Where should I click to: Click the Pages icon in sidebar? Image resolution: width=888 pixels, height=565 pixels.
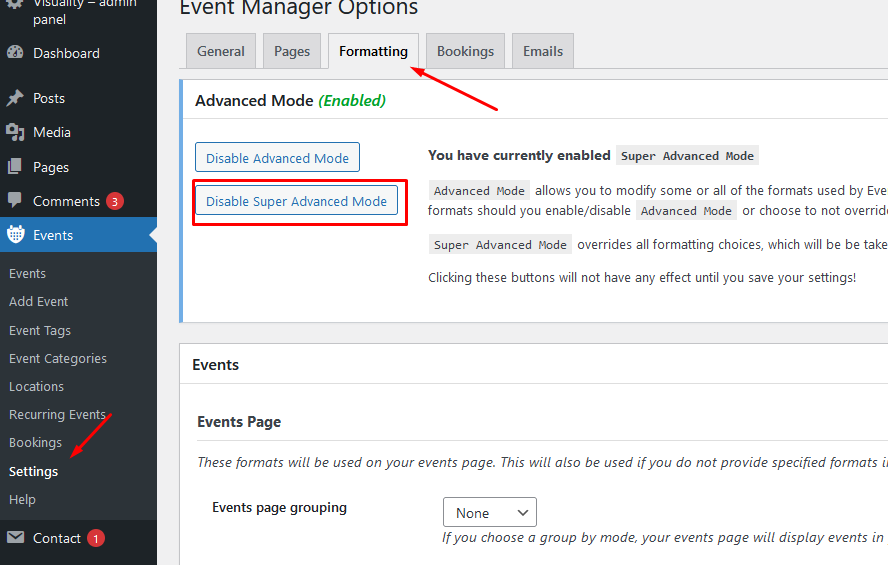pos(15,167)
